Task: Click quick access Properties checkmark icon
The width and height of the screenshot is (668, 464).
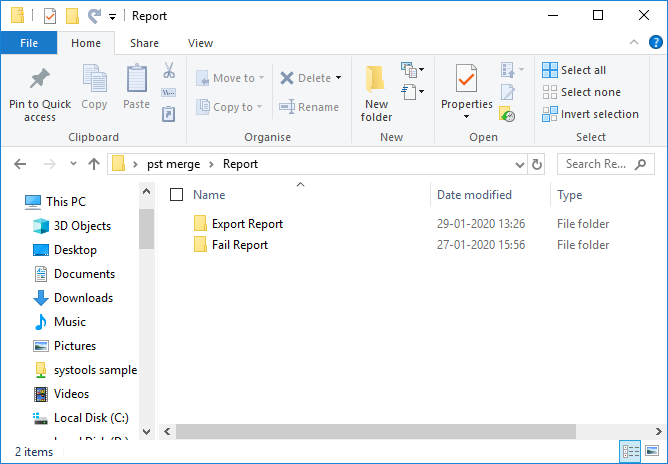Action: coord(50,16)
